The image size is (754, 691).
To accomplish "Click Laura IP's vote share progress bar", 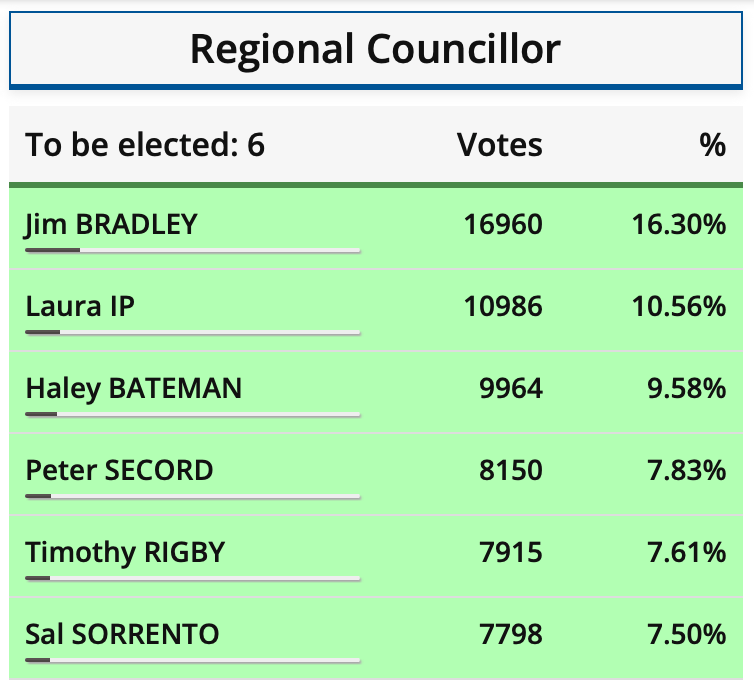I will pos(192,332).
